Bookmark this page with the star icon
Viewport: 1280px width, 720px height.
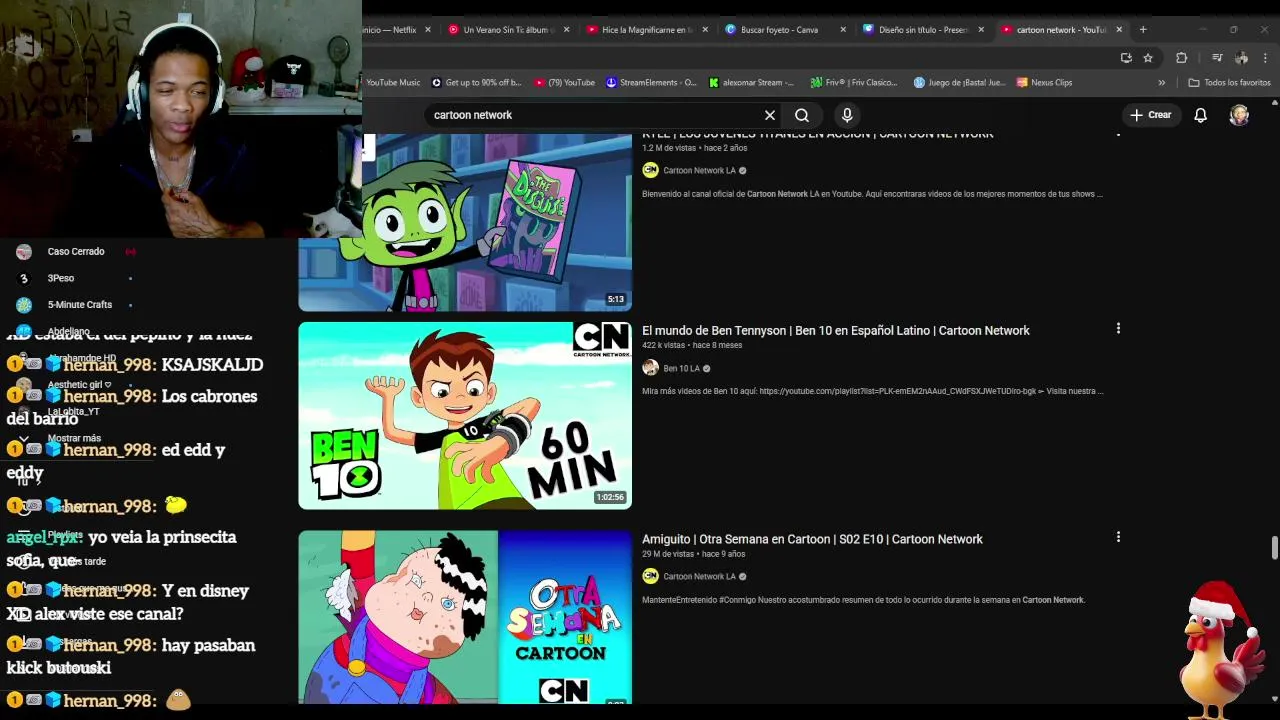click(1148, 58)
